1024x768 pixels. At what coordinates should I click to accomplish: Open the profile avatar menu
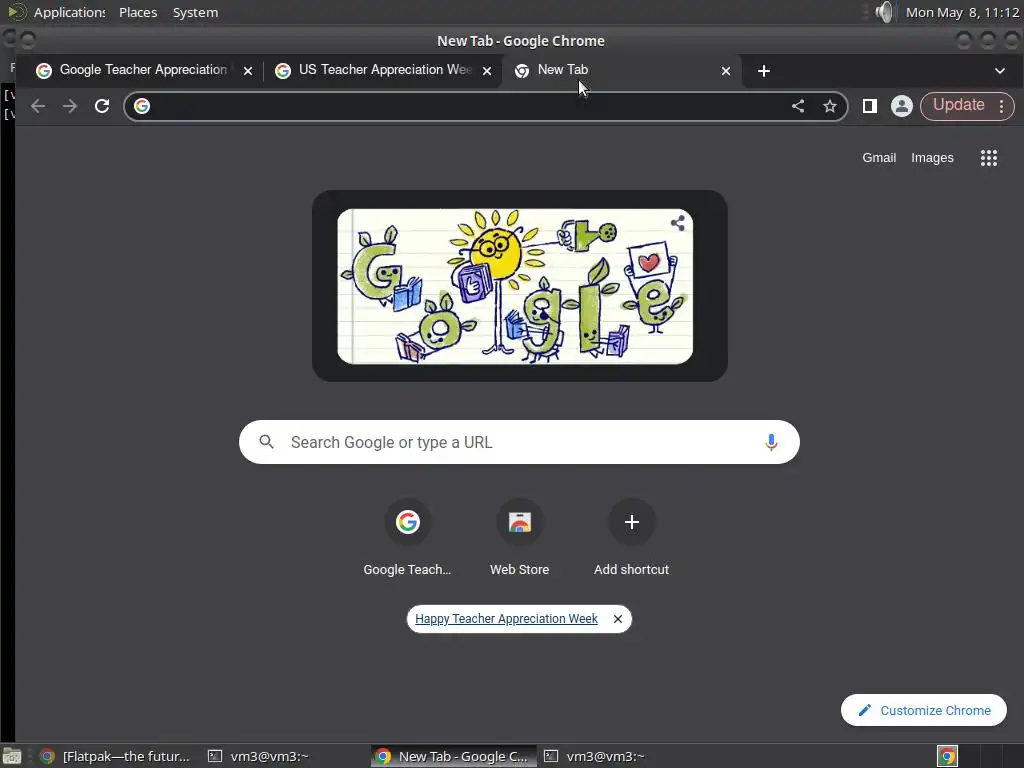click(x=901, y=106)
